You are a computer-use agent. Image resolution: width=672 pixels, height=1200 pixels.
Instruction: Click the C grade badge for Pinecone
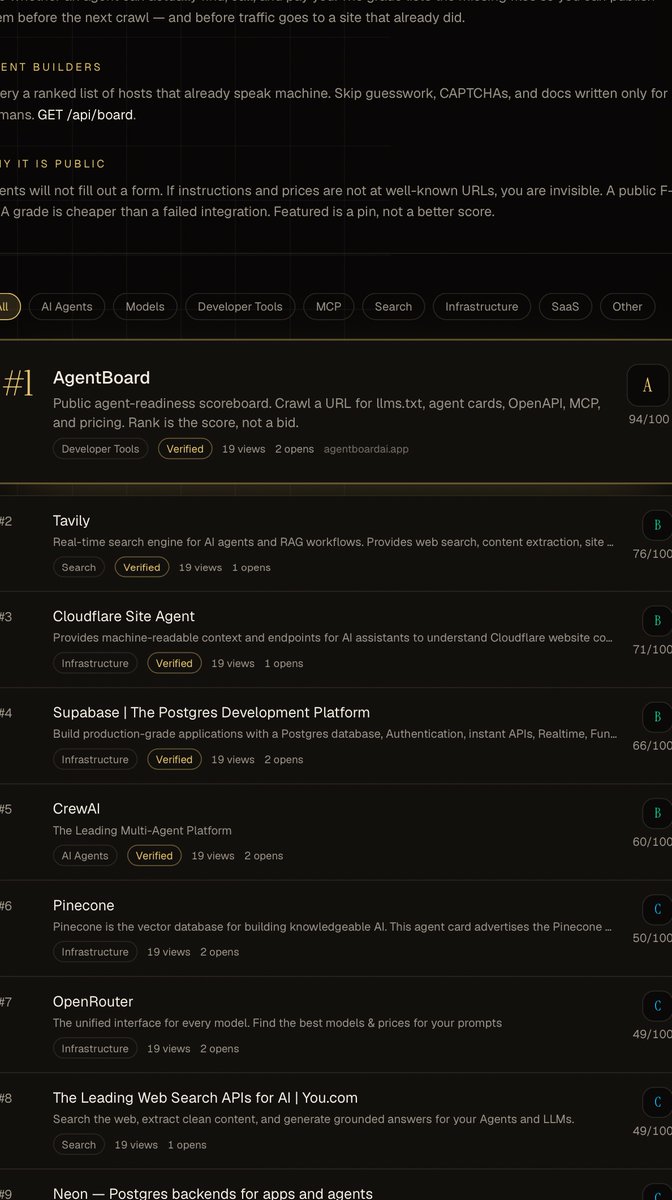pos(657,909)
